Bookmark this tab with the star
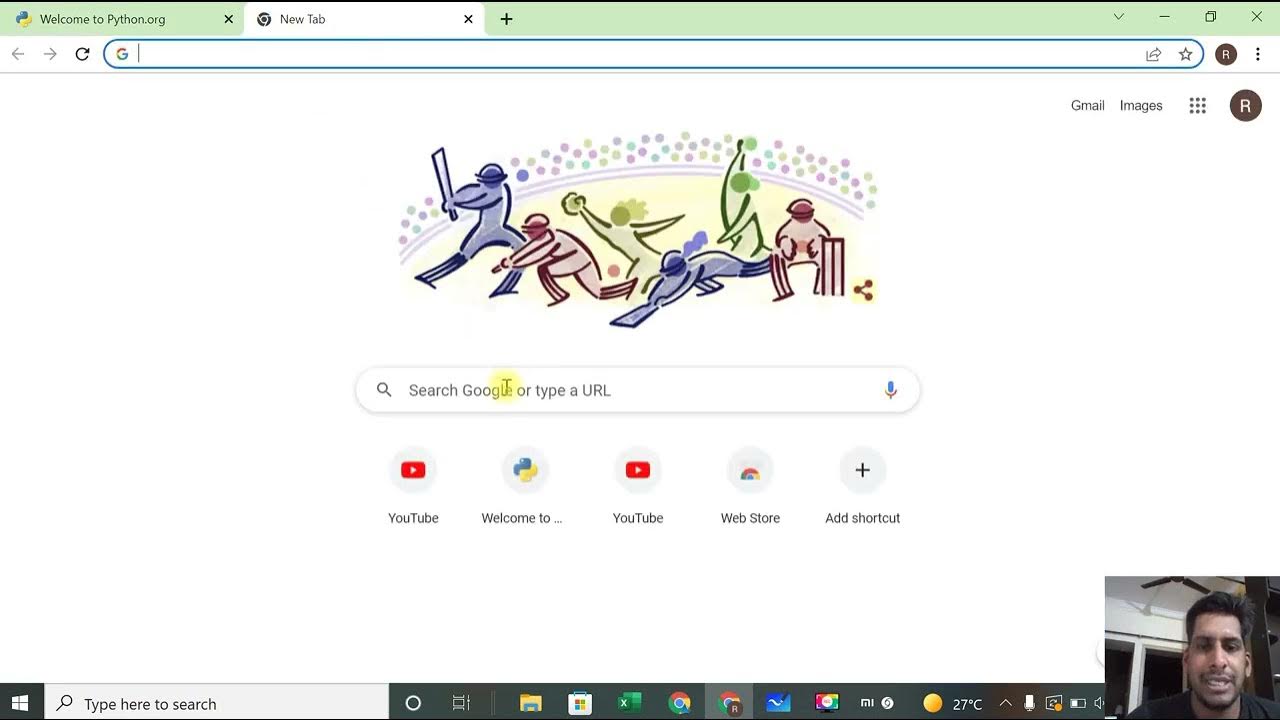1280x720 pixels. point(1186,54)
